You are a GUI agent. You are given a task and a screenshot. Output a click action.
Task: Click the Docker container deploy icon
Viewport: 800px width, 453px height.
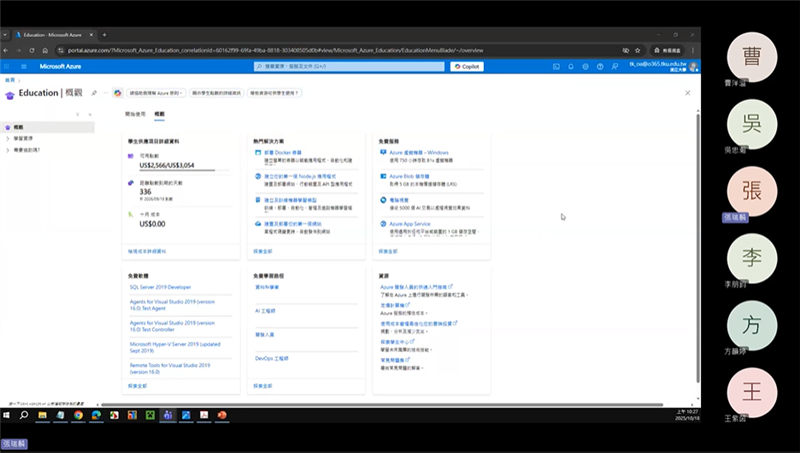259,153
